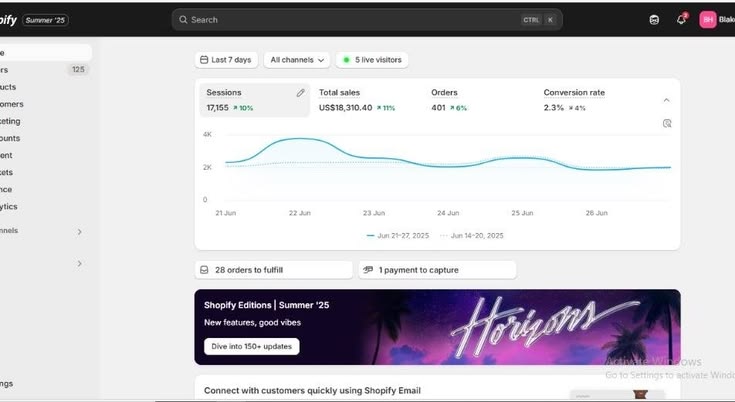Click the 125 orders count badge
735x402 pixels.
pos(78,69)
